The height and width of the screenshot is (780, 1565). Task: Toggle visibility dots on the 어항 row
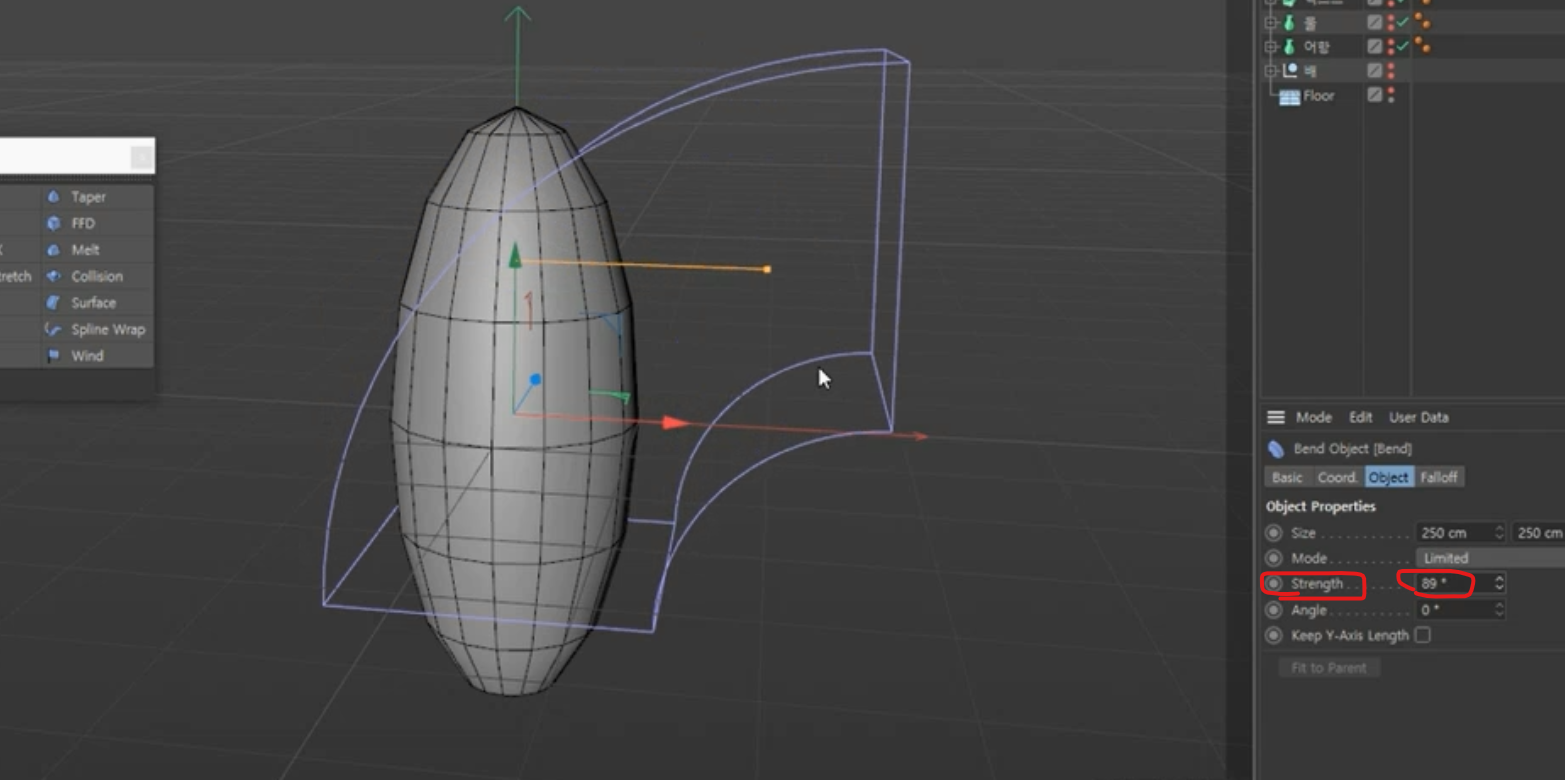coord(1390,47)
